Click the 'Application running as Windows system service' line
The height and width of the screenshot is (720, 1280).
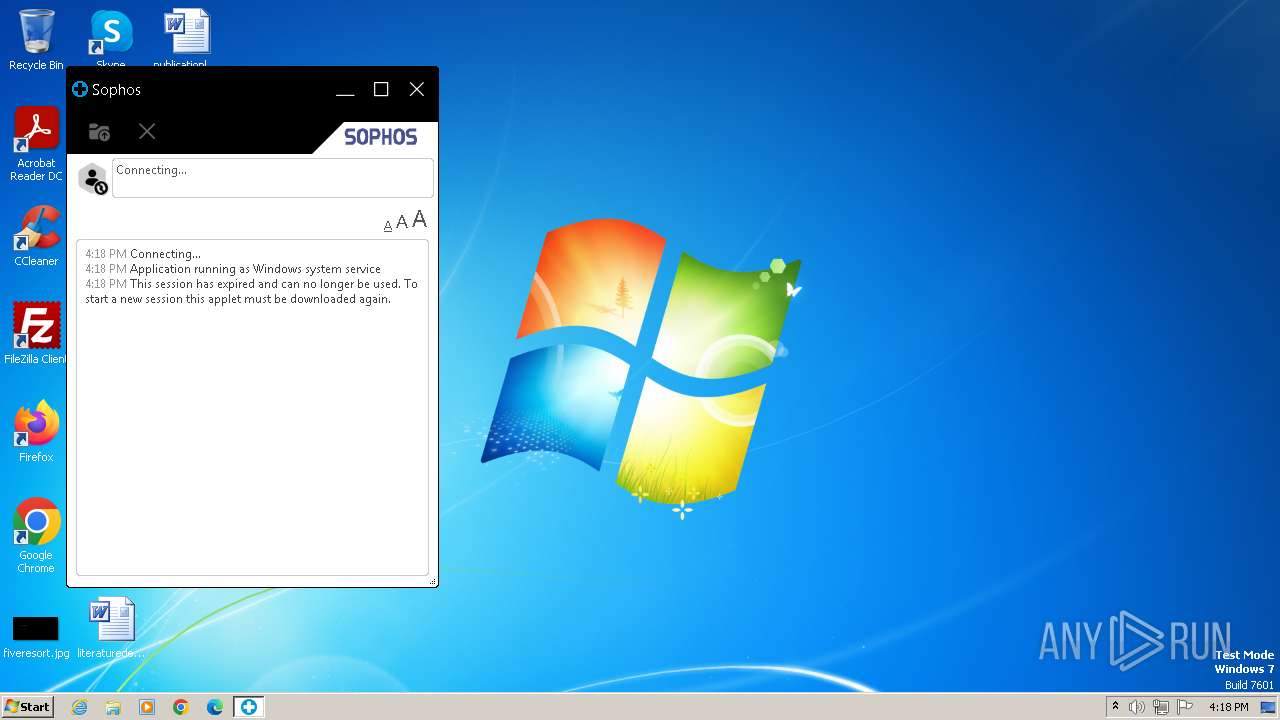tap(255, 269)
